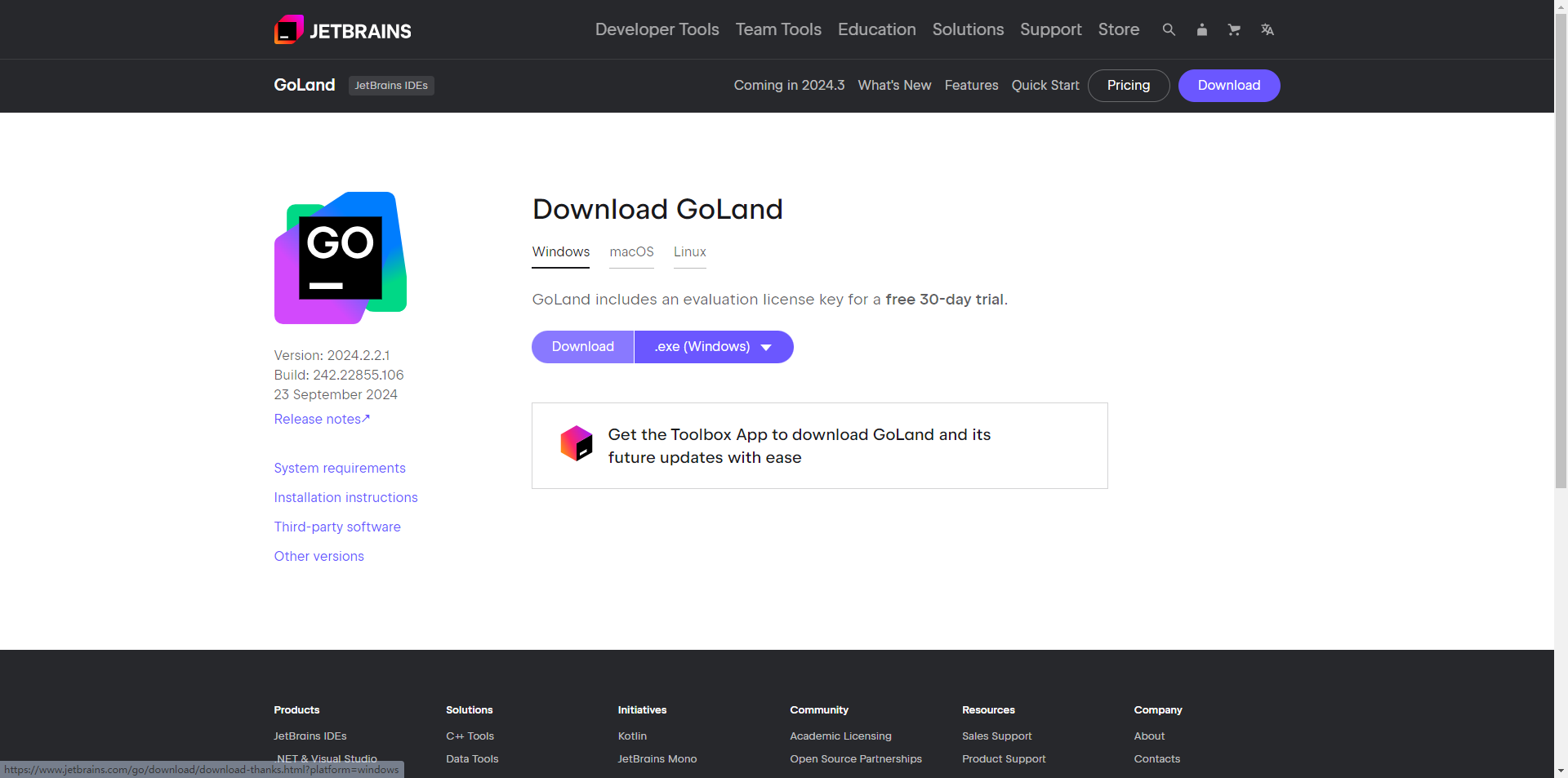Click the JetBrains IDEs badge beside GoLand
Viewport: 1568px width, 778px height.
391,86
